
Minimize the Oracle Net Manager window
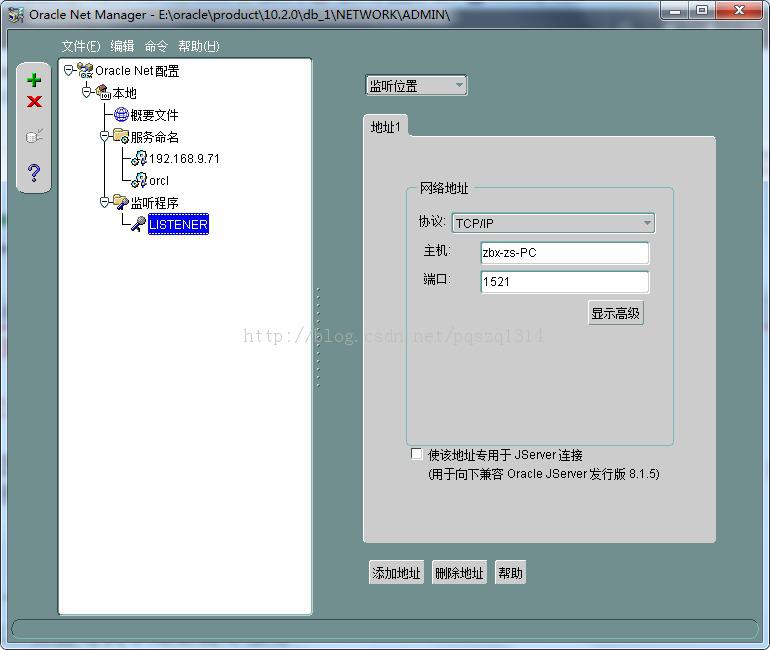(x=675, y=10)
